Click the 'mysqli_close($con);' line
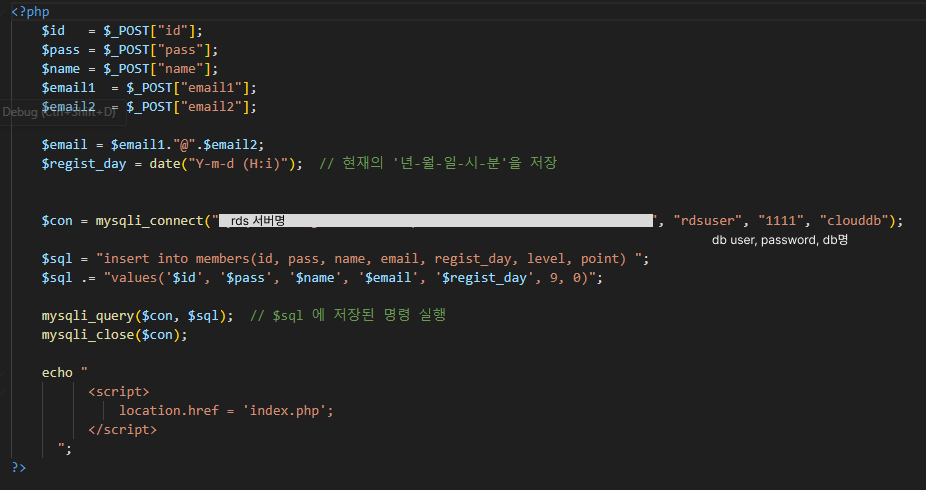Viewport: 926px width, 490px height. (x=114, y=335)
